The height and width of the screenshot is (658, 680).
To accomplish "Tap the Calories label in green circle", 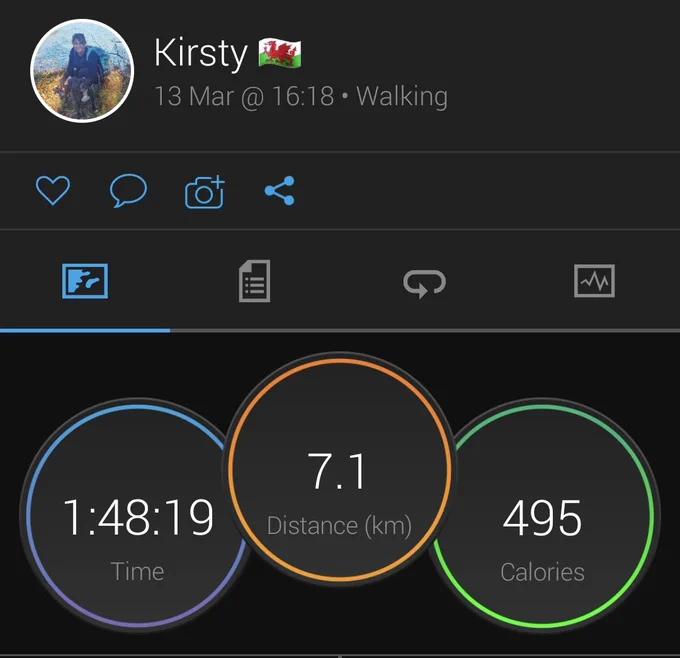I will pos(542,572).
